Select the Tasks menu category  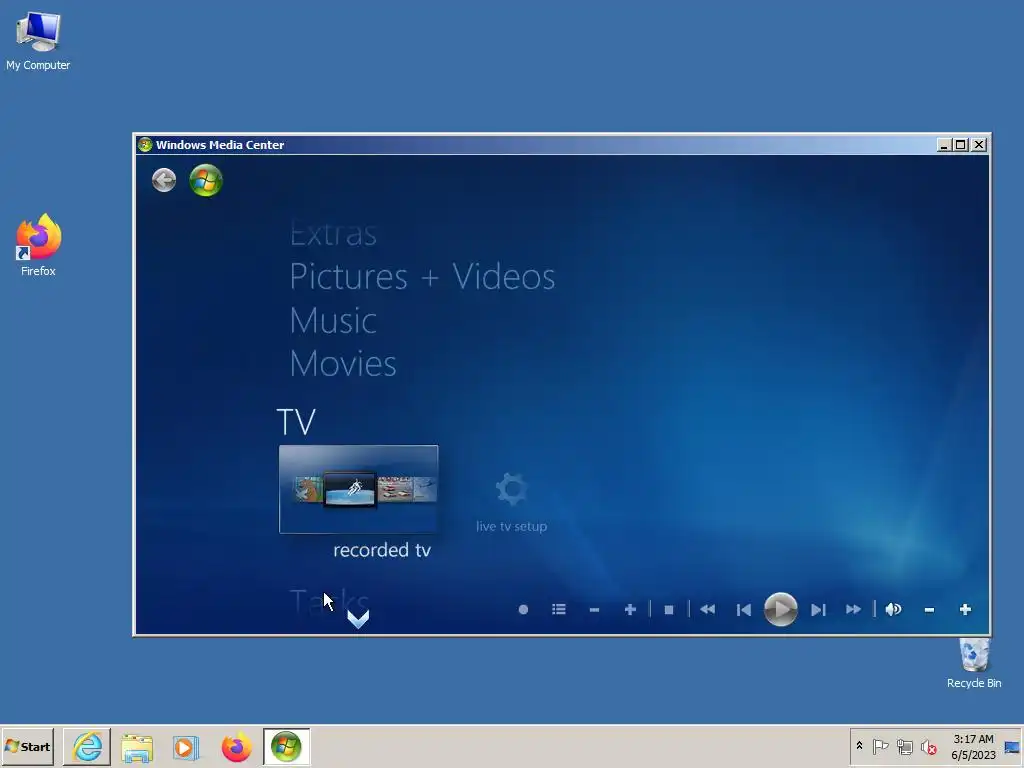tap(329, 600)
